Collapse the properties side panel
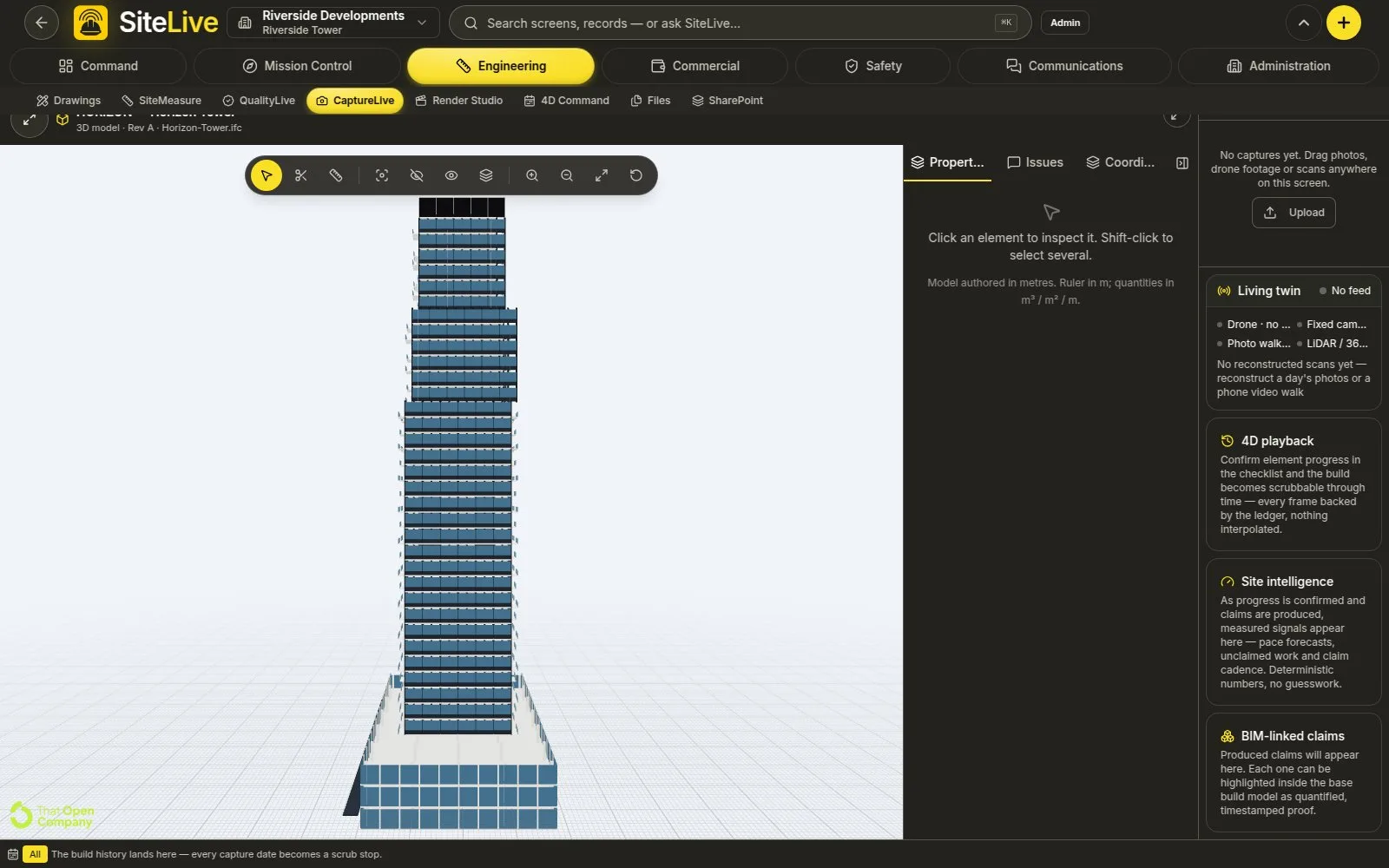The width and height of the screenshot is (1389, 868). click(x=1182, y=163)
